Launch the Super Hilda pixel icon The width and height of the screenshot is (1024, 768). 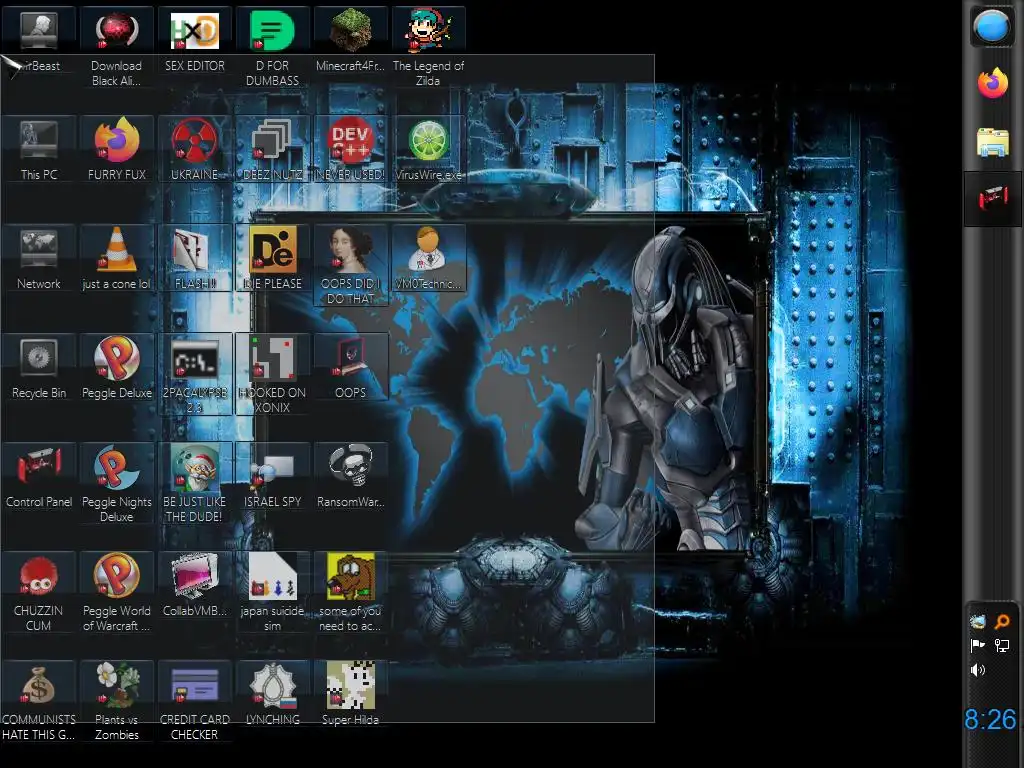pos(351,684)
